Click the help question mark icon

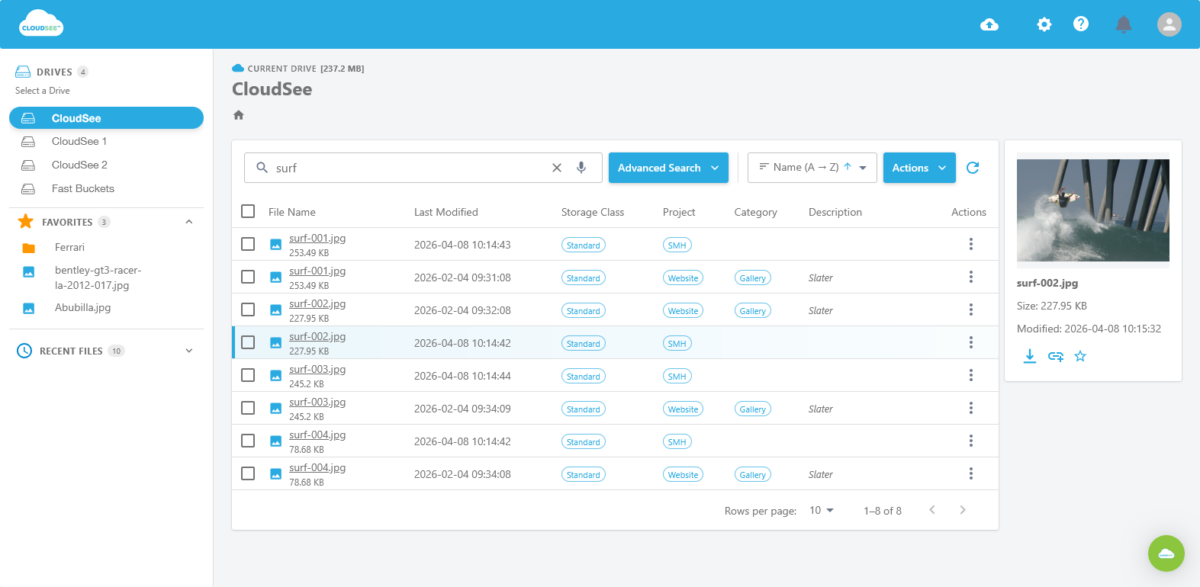click(x=1081, y=24)
